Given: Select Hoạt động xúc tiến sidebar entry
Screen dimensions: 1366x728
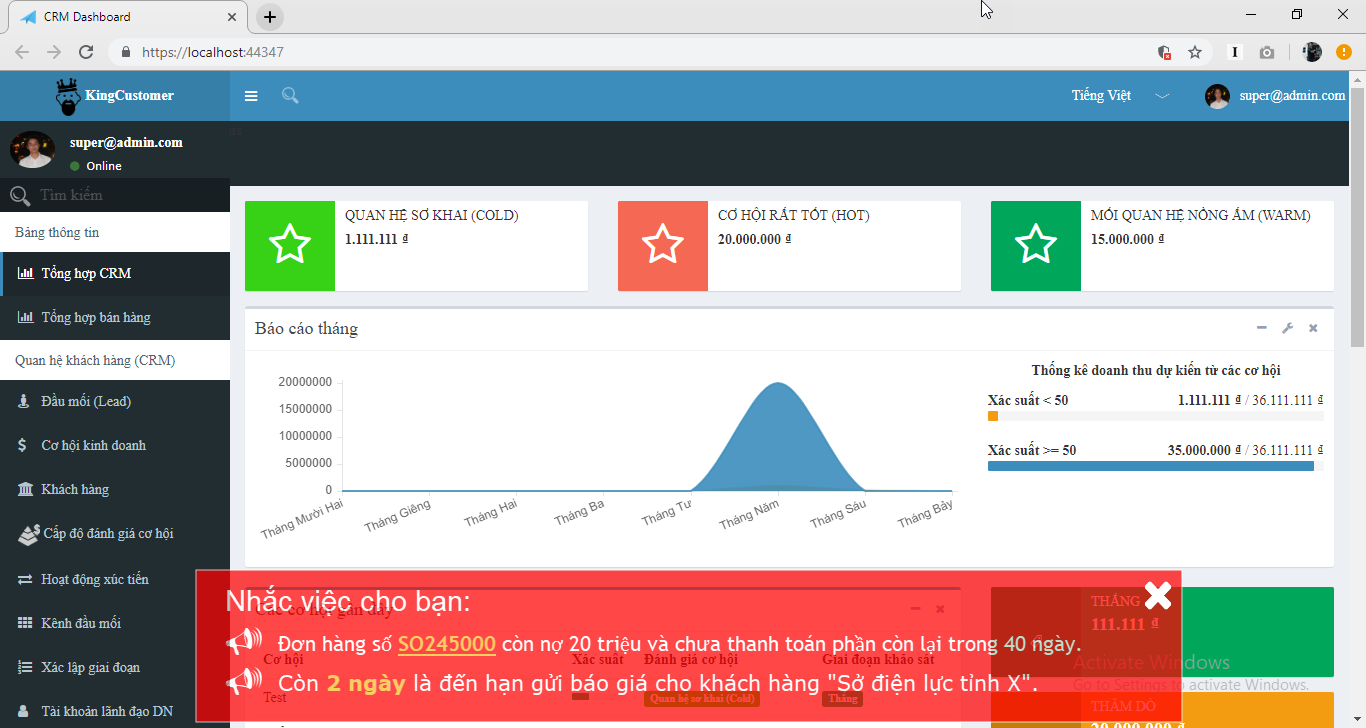Looking at the screenshot, I should [x=115, y=579].
